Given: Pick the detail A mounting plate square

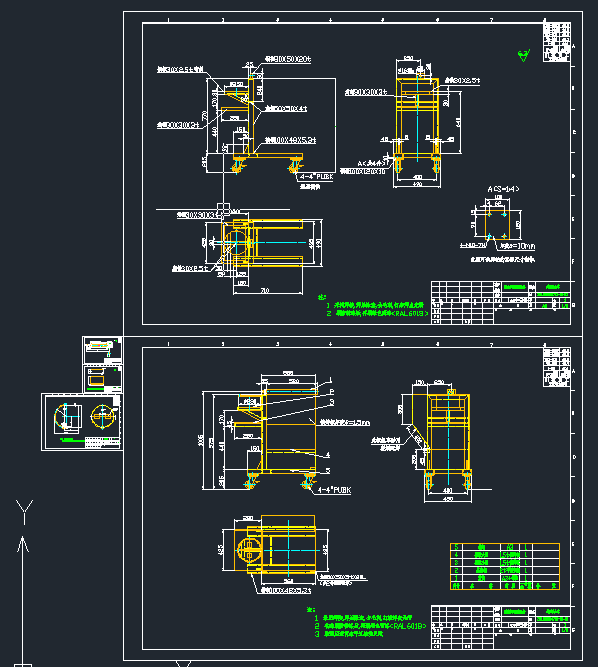Looking at the screenshot, I should [x=497, y=225].
